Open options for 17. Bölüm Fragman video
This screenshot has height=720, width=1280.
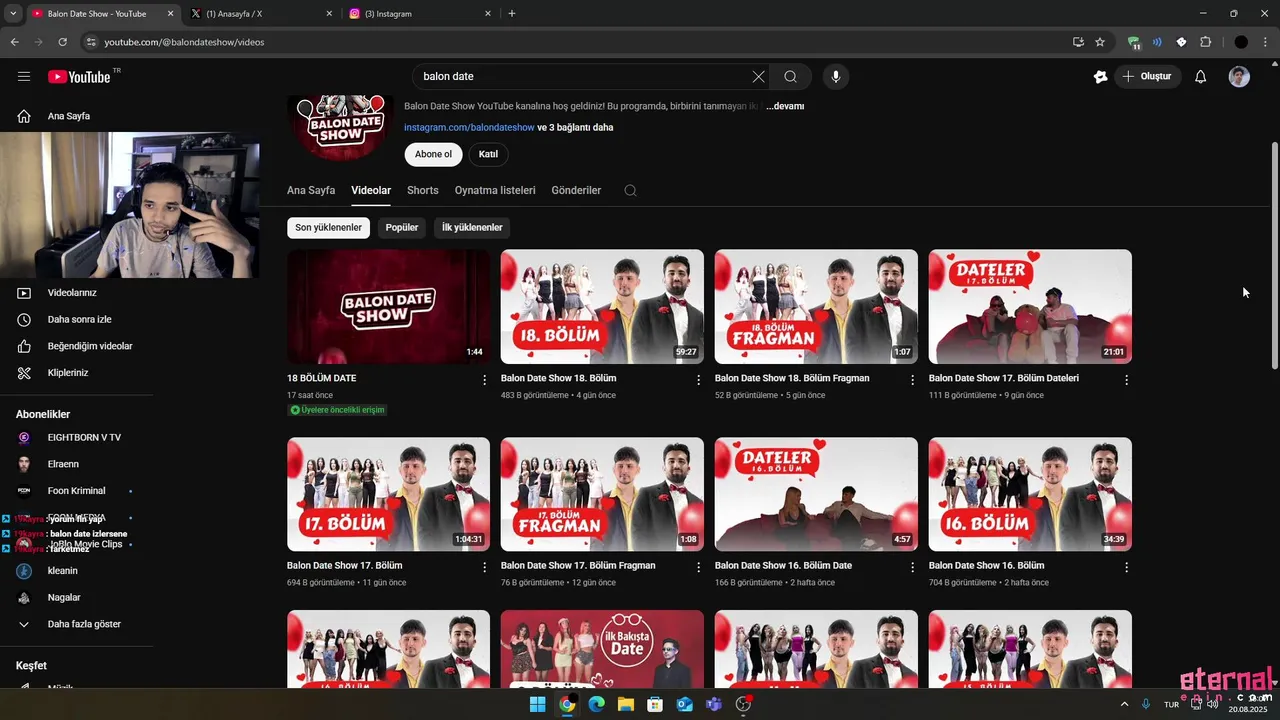(699, 567)
